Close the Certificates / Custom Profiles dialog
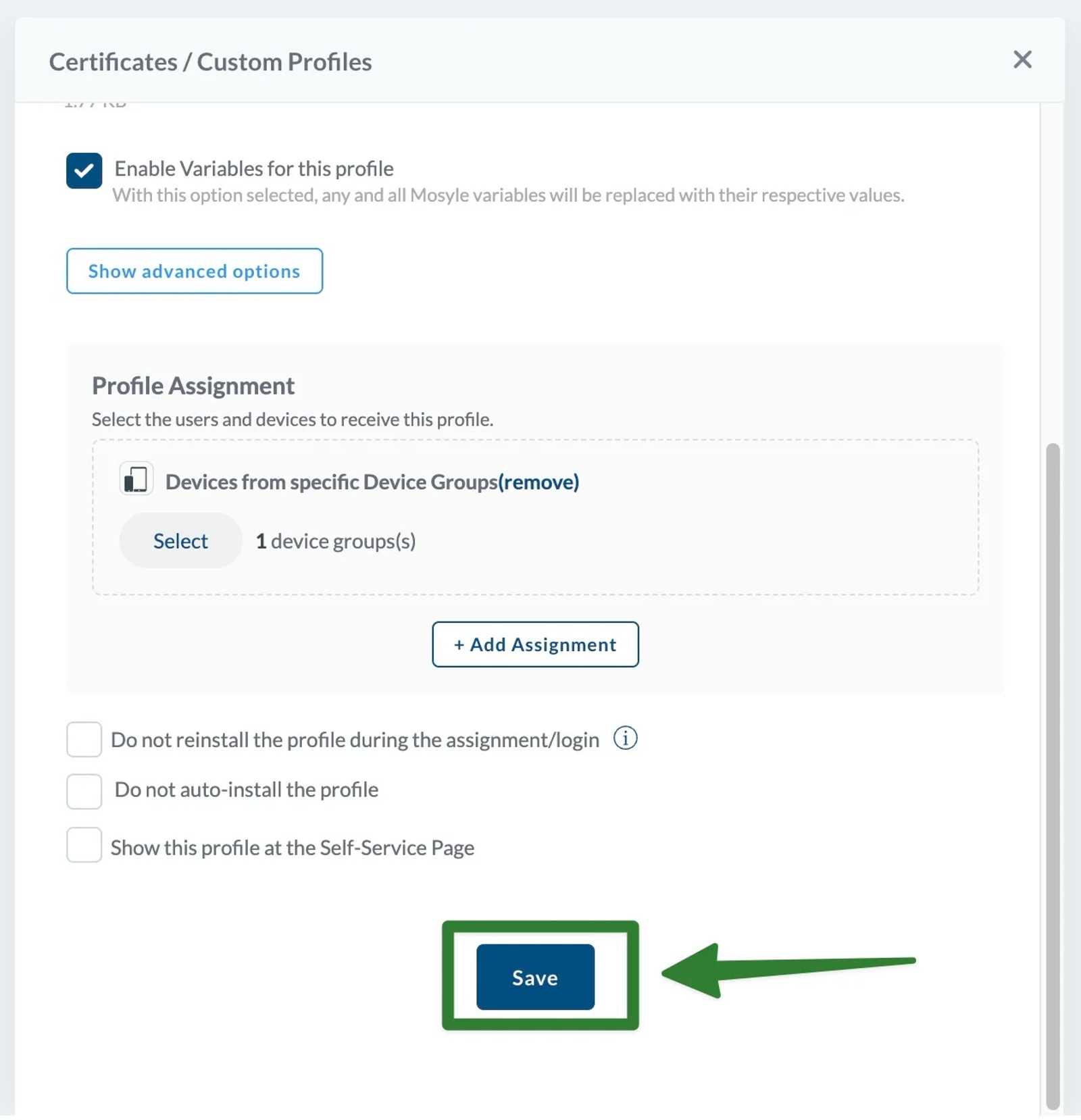The width and height of the screenshot is (1081, 1120). (x=1022, y=60)
